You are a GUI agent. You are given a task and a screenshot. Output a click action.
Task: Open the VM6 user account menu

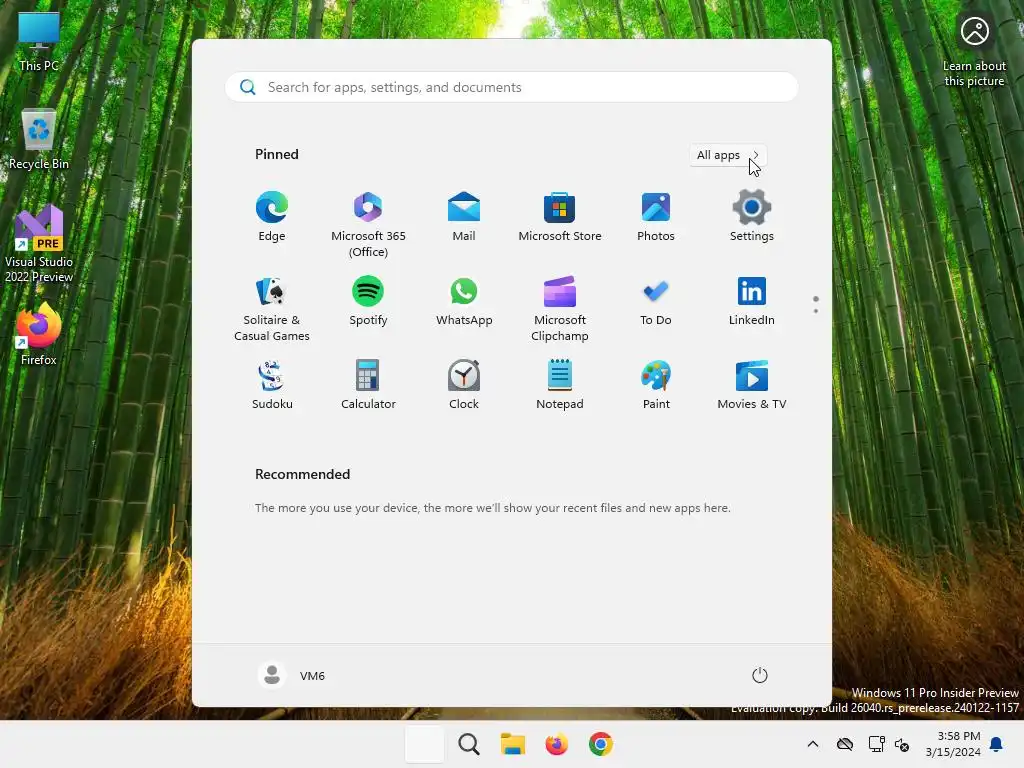tap(291, 675)
